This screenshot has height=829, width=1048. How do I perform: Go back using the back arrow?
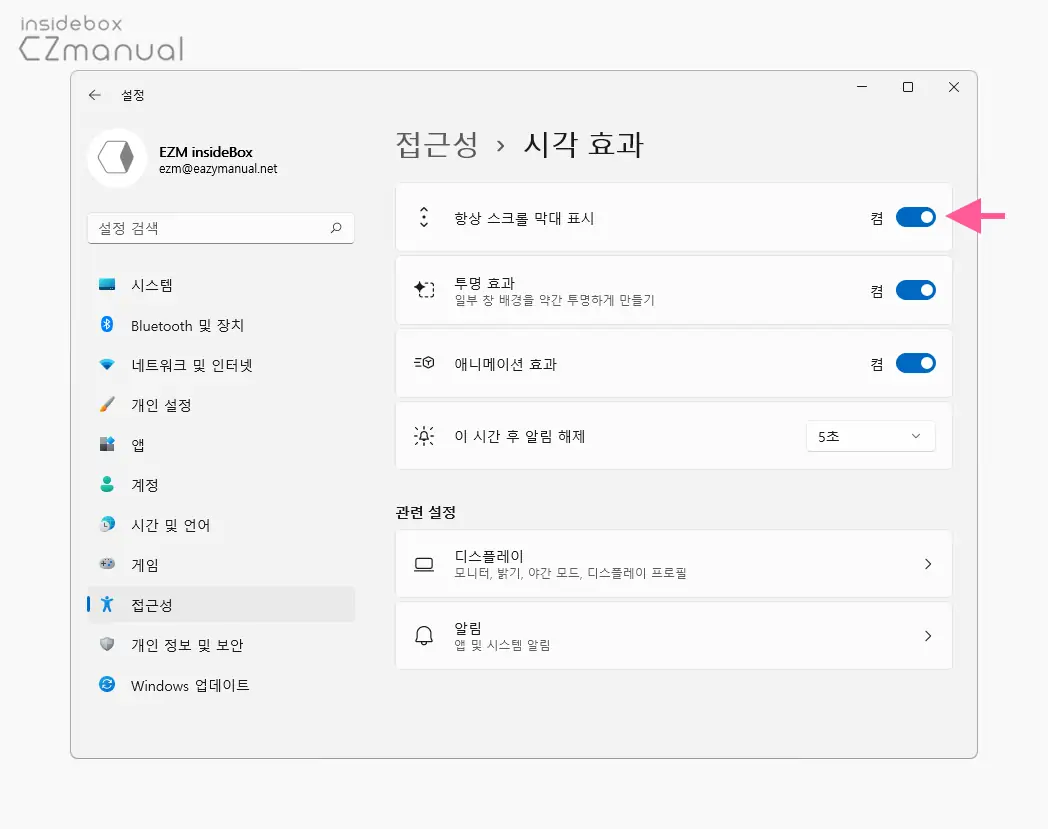tap(95, 95)
